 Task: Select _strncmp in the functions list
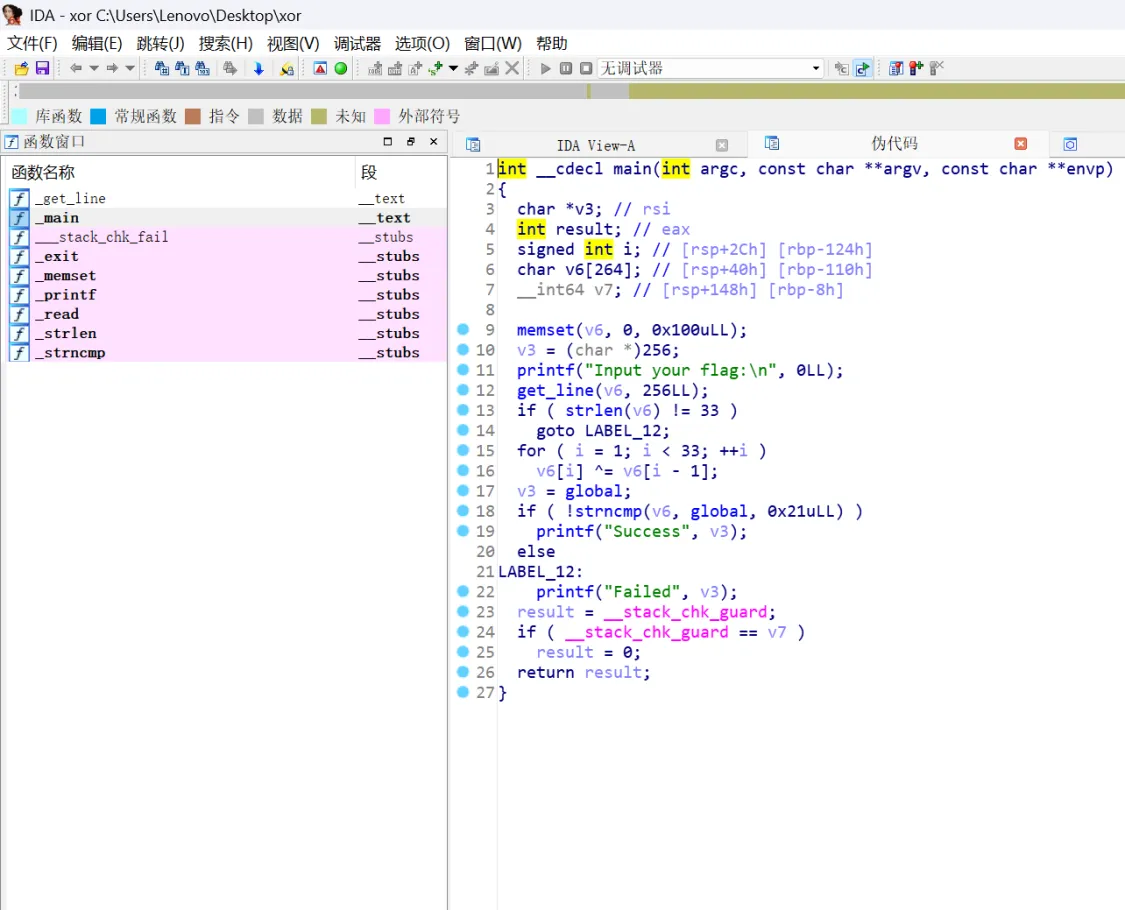click(x=226, y=352)
